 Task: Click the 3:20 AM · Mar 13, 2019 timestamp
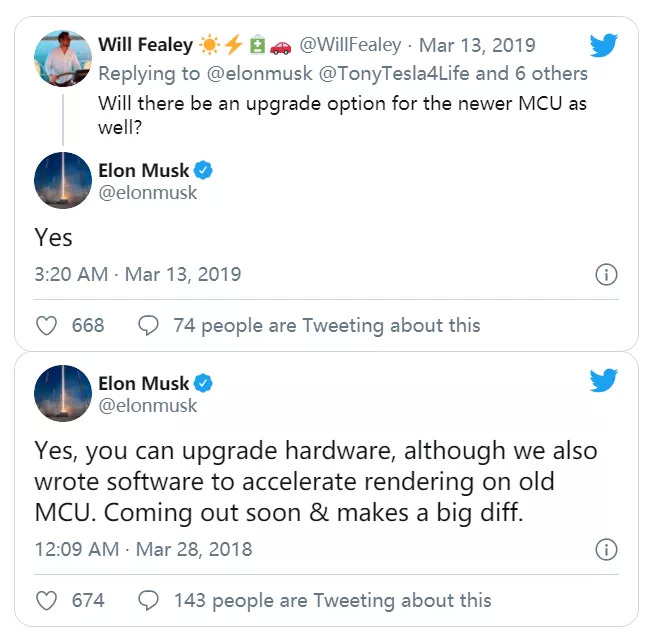tap(138, 274)
